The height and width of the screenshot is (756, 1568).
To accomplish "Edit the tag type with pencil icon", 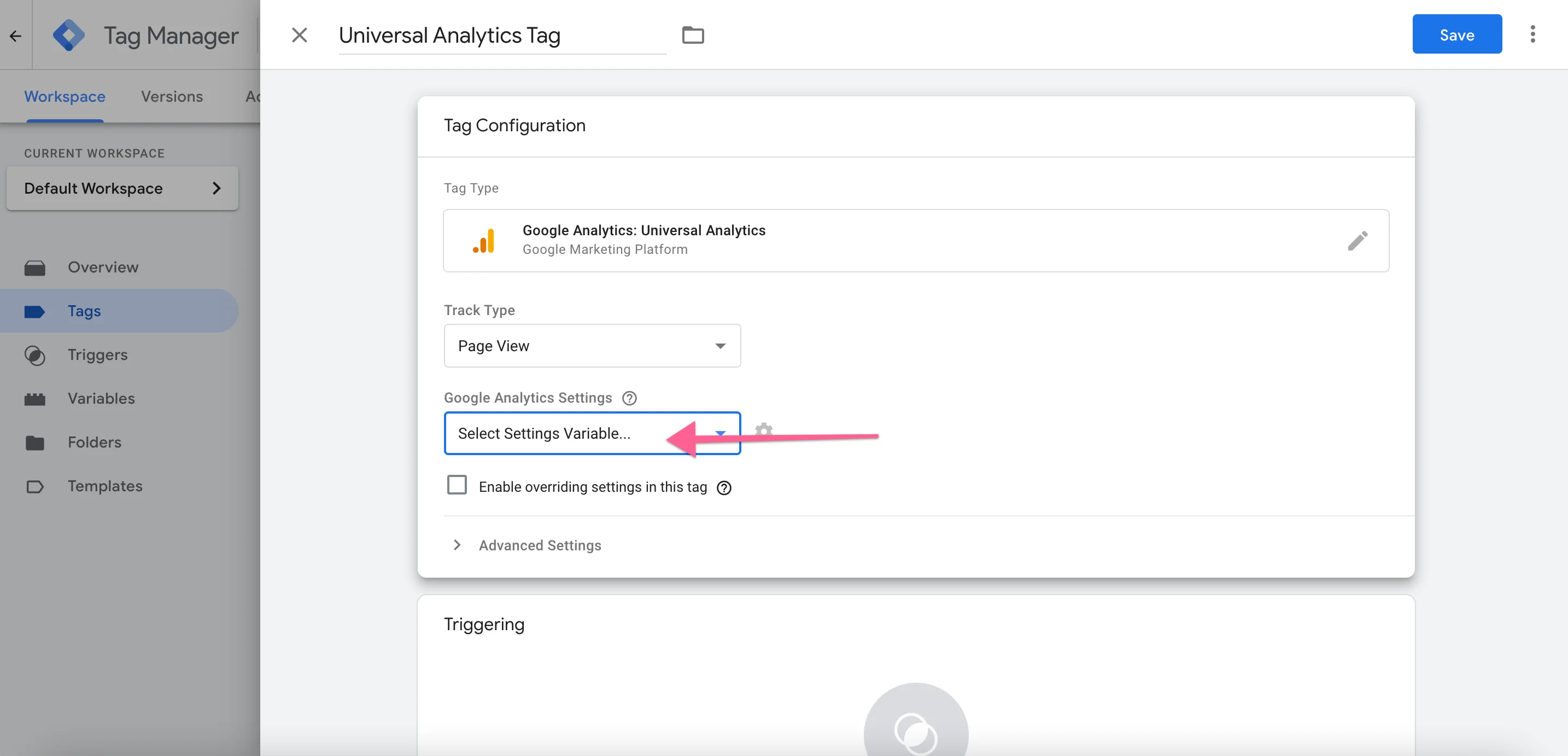I will pyautogui.click(x=1359, y=241).
